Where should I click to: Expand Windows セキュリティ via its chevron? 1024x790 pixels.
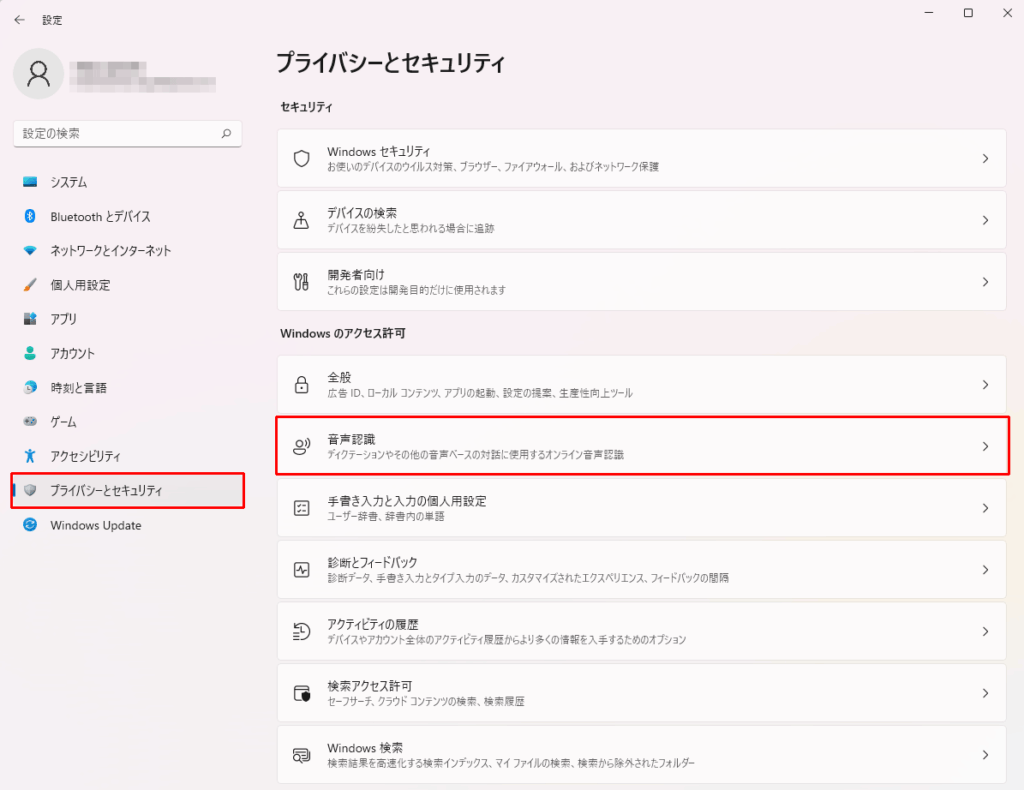[x=985, y=159]
